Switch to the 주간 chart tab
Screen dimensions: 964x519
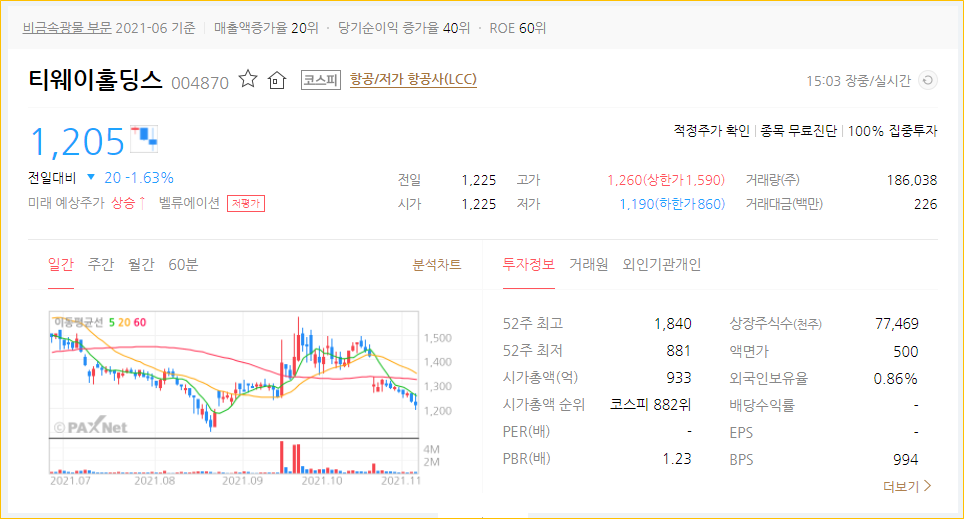tap(101, 265)
